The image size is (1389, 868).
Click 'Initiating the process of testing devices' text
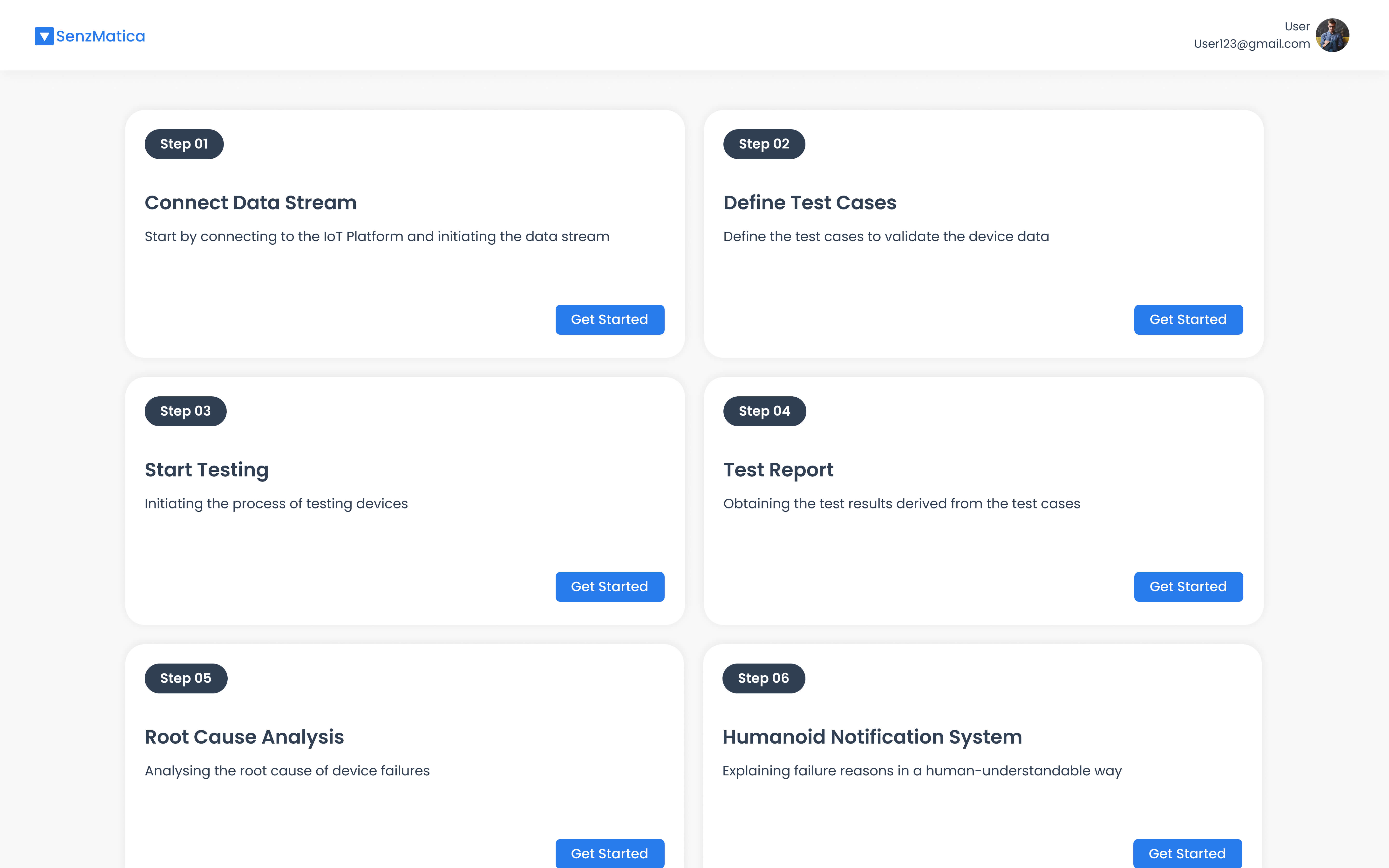[x=276, y=504]
